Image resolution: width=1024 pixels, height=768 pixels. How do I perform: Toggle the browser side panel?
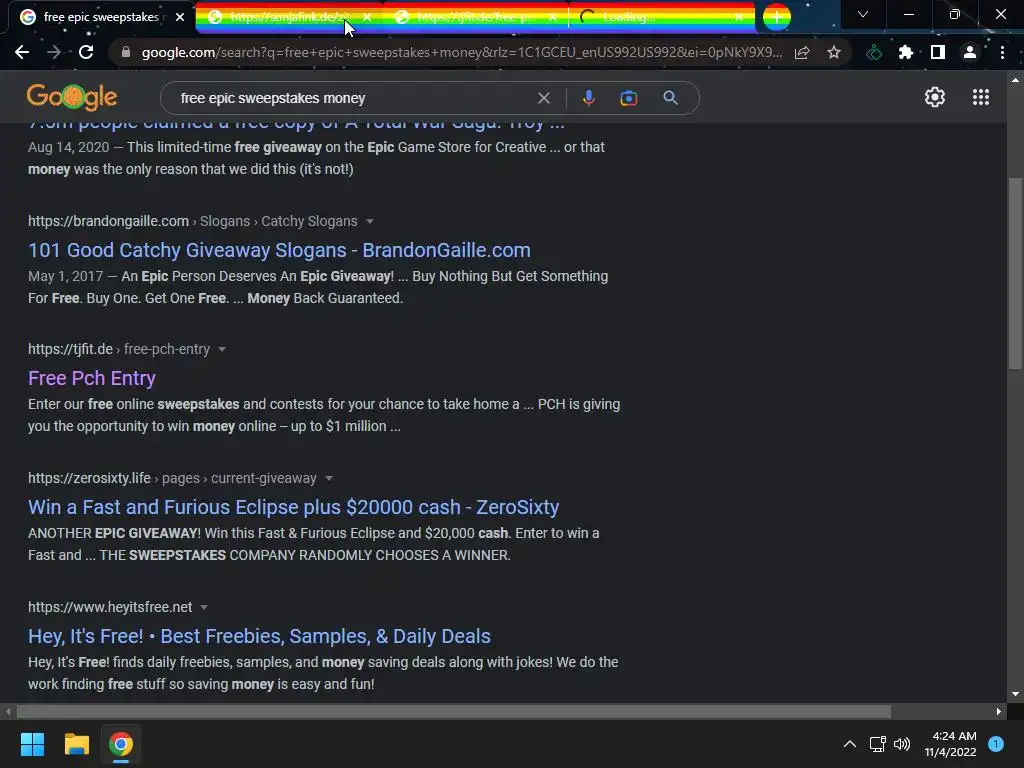click(x=938, y=52)
